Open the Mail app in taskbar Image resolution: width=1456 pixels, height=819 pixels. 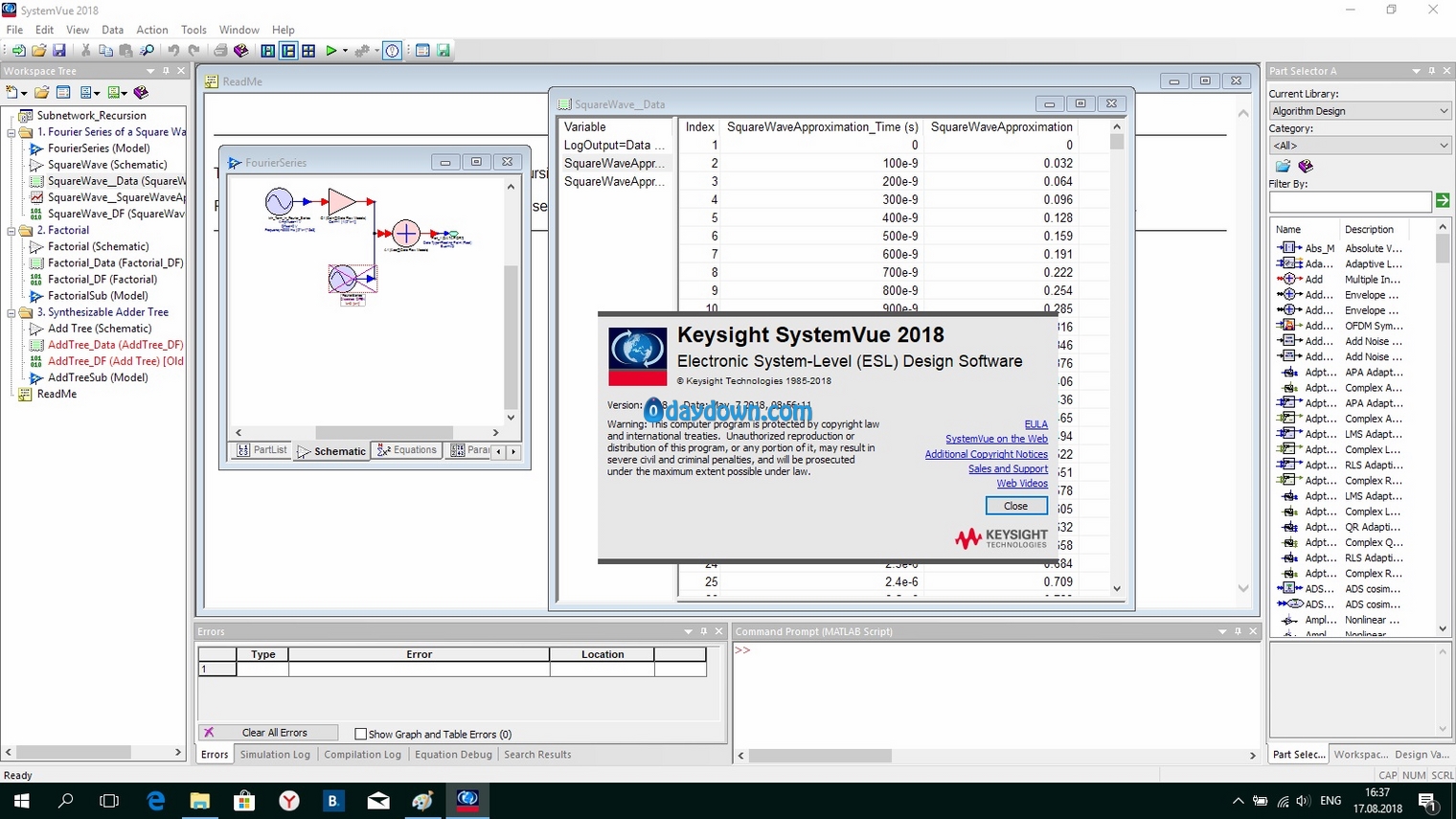coord(378,800)
